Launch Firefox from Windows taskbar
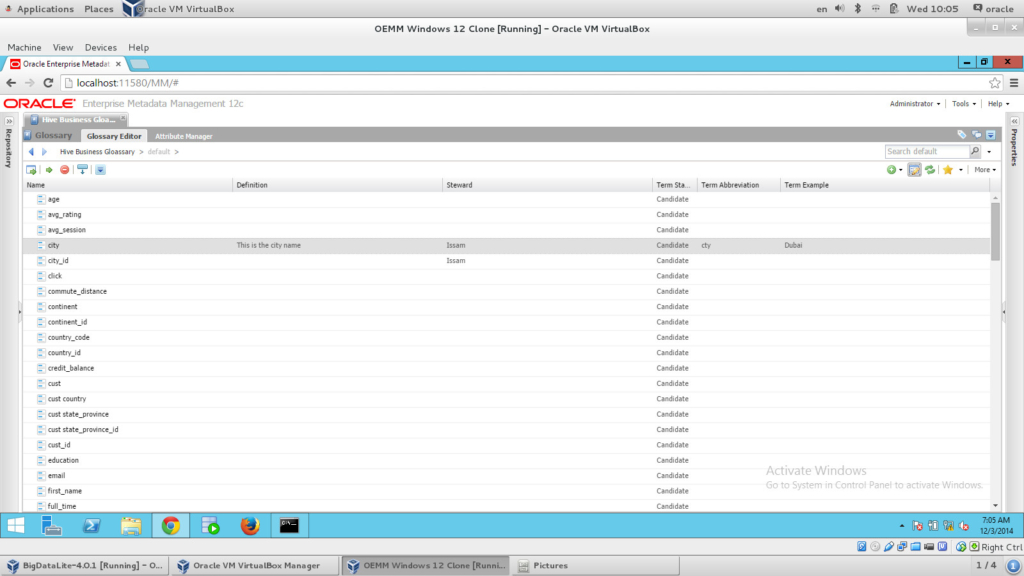1024x576 pixels. pos(250,526)
